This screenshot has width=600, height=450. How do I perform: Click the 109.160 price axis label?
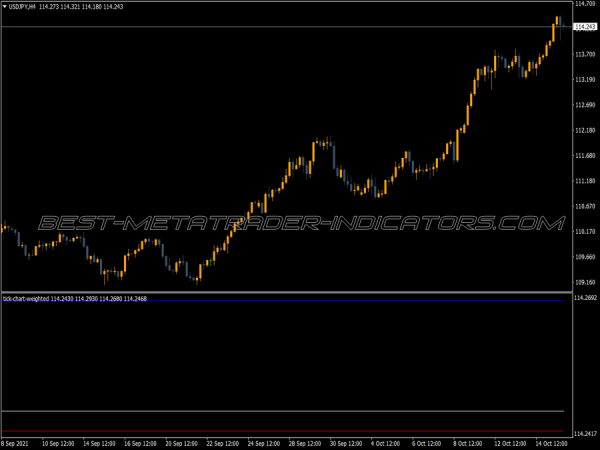click(x=585, y=282)
